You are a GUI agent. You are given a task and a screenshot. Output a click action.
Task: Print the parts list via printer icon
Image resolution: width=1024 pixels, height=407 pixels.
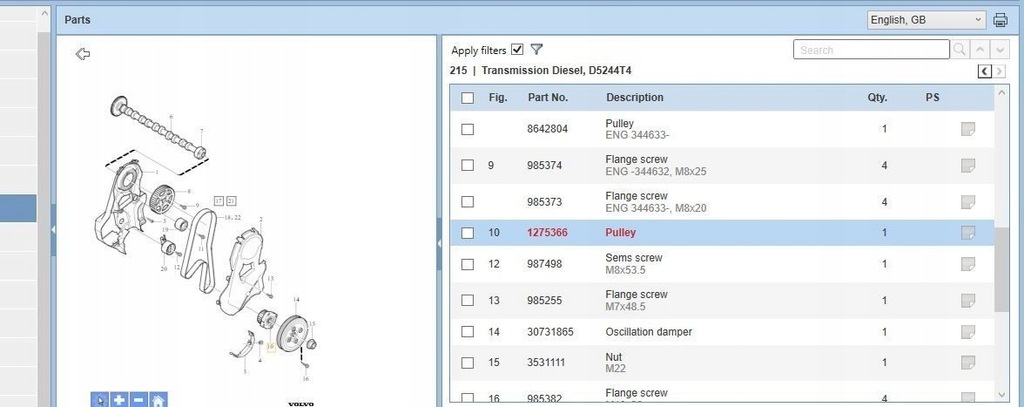[1000, 20]
